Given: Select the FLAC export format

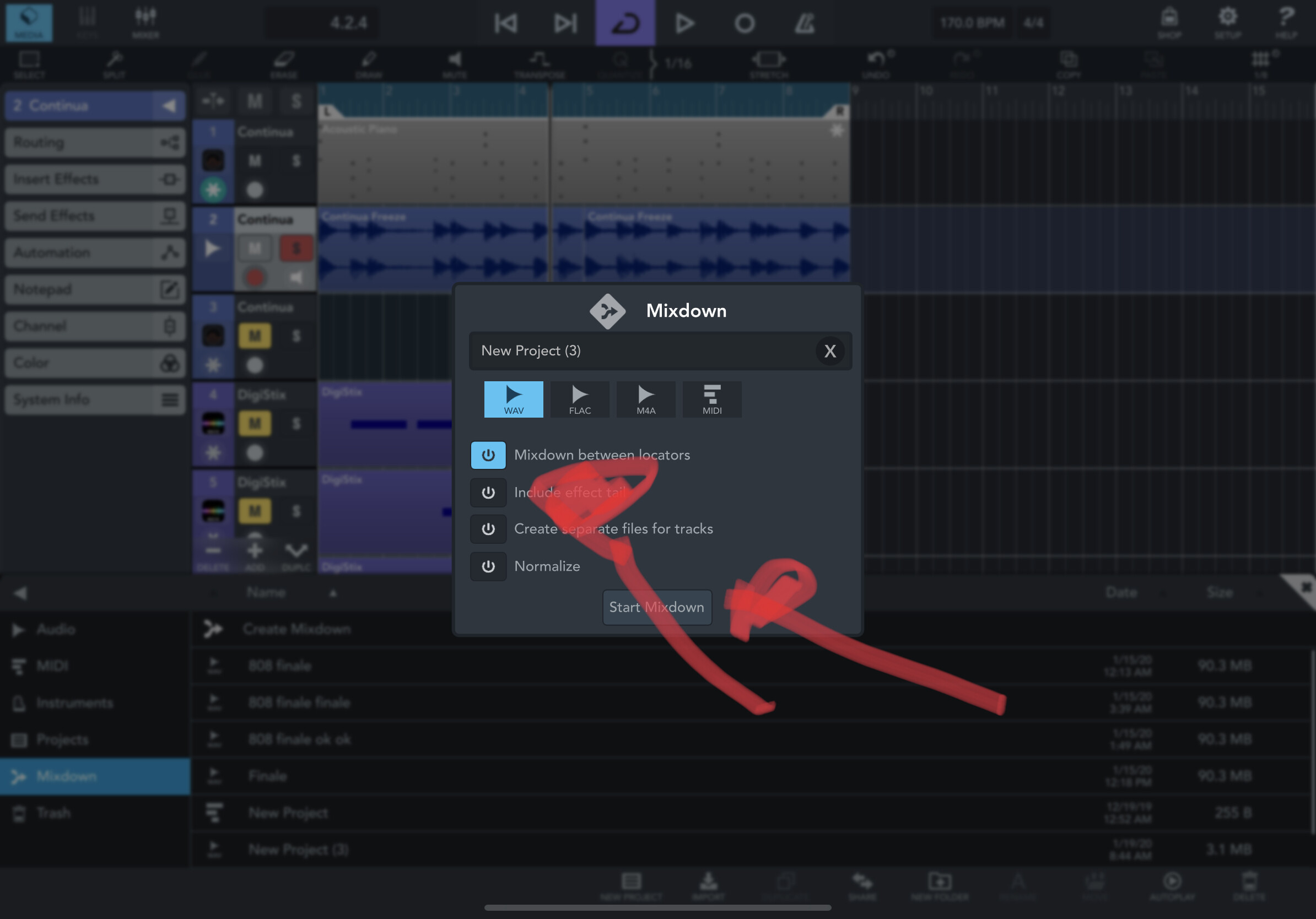Looking at the screenshot, I should click(580, 399).
